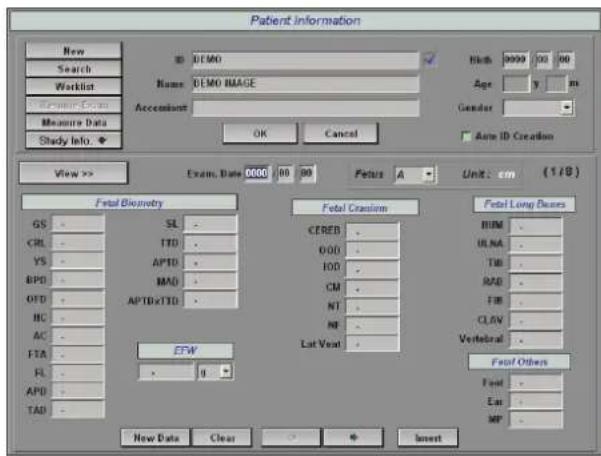
Task: Open the Gender dropdown
Action: 567,107
